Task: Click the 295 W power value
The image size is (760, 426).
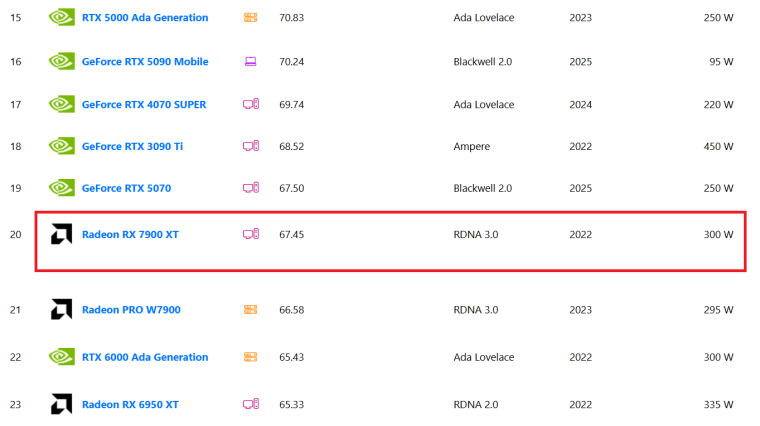Action: click(718, 310)
